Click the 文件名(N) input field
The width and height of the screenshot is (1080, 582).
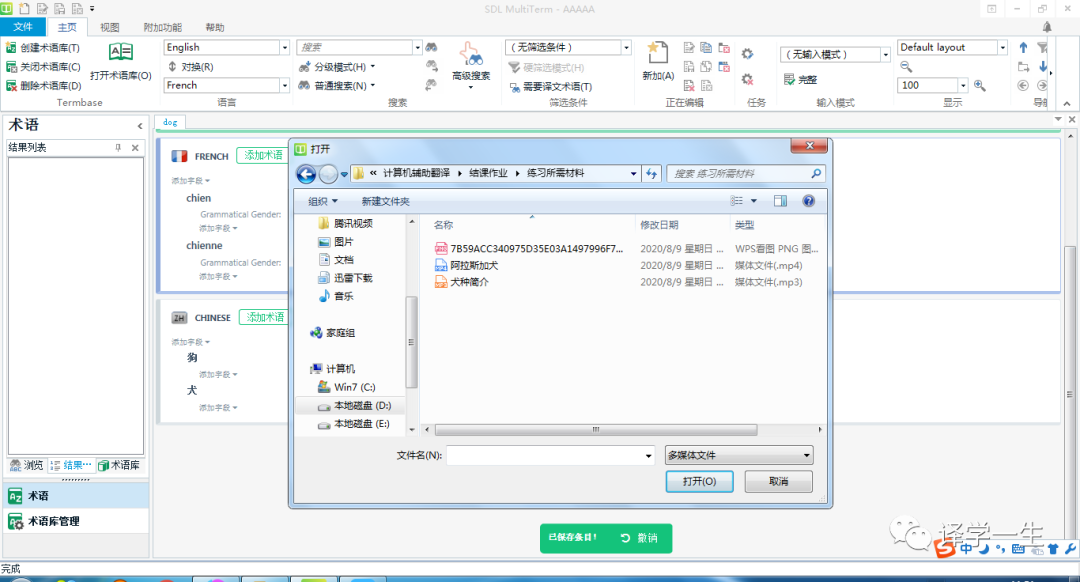[x=545, y=455]
